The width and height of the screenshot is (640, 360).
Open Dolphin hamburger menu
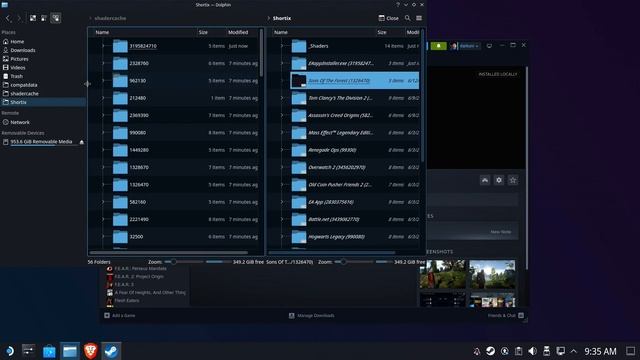pyautogui.click(x=419, y=18)
